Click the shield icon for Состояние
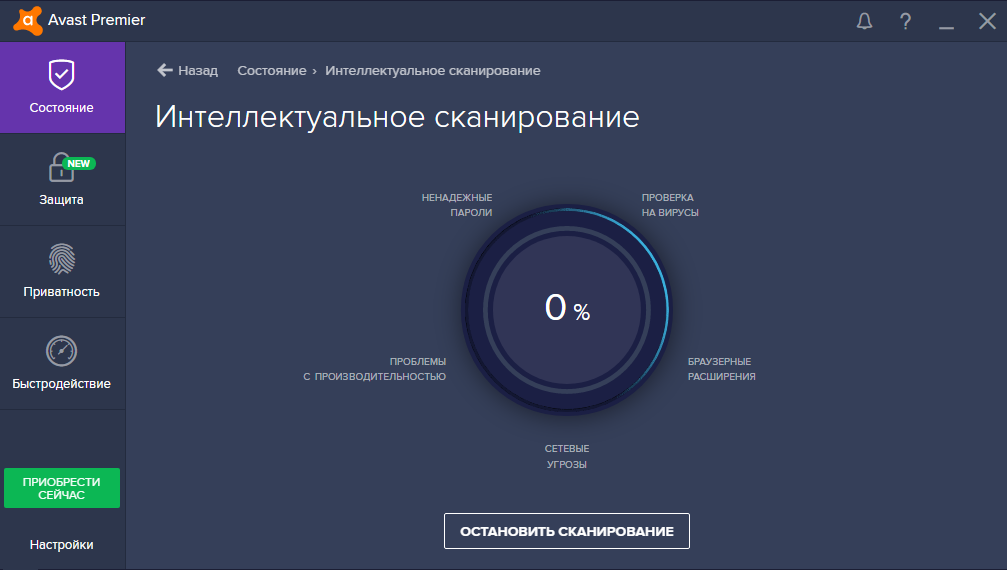 pos(62,74)
